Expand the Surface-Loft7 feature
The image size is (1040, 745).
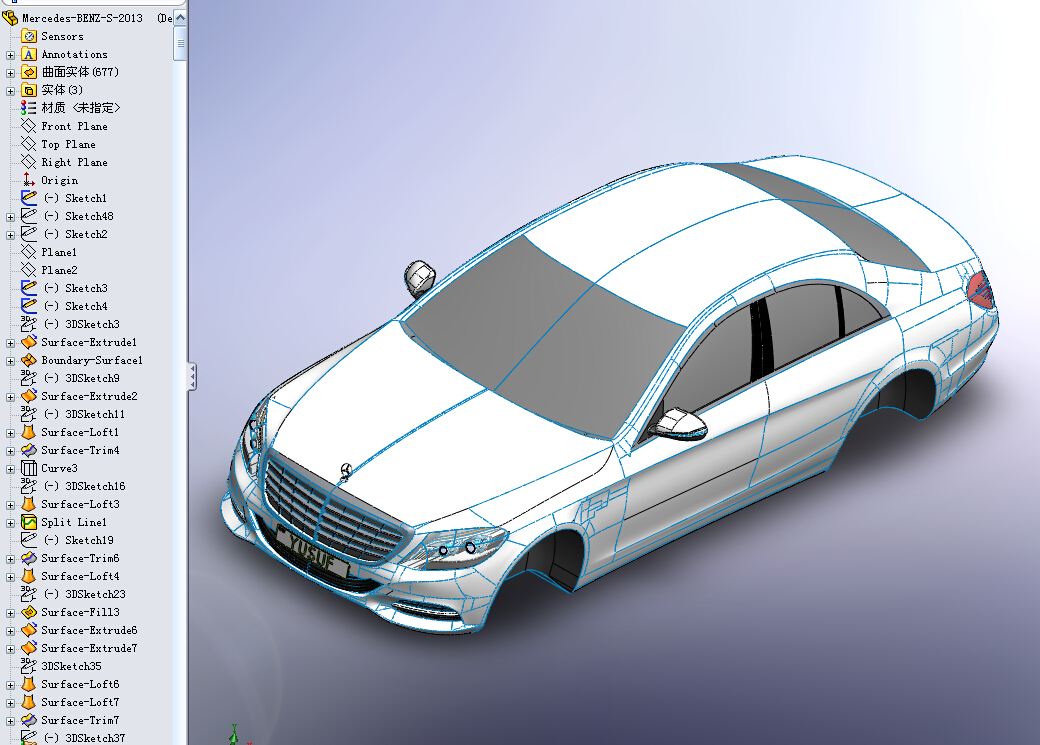[11, 703]
